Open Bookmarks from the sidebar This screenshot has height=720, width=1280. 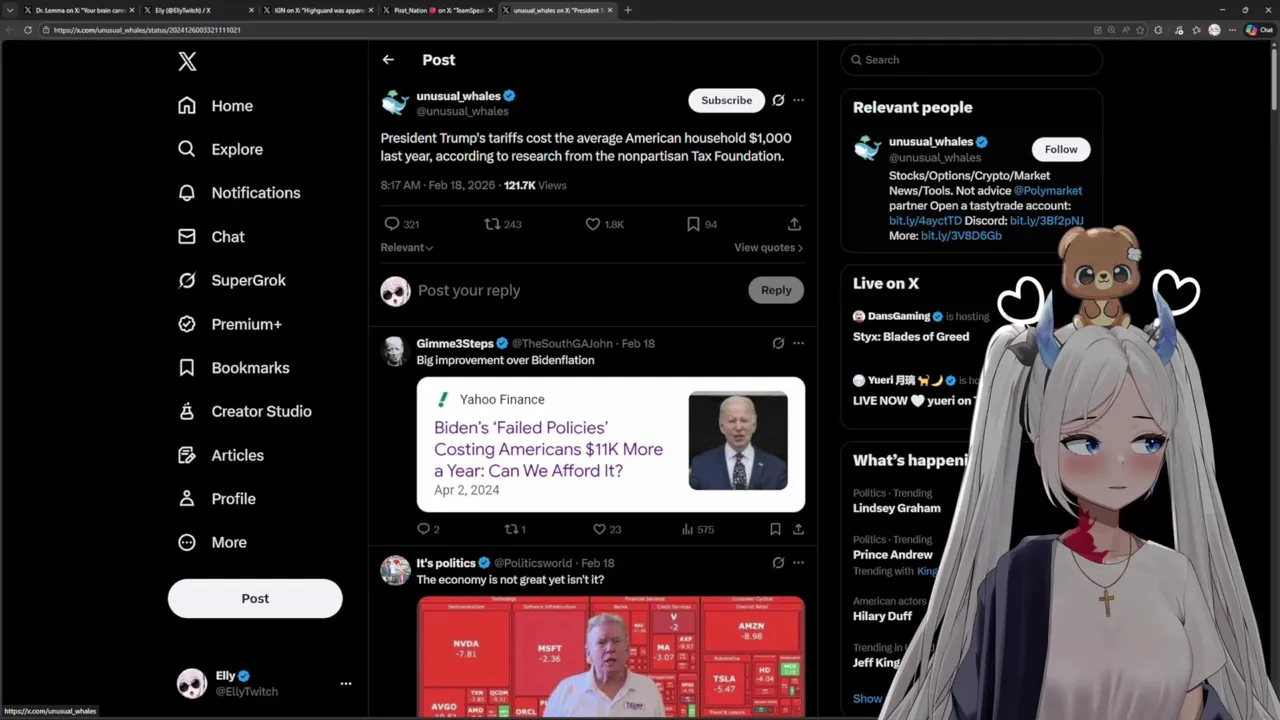coord(233,368)
